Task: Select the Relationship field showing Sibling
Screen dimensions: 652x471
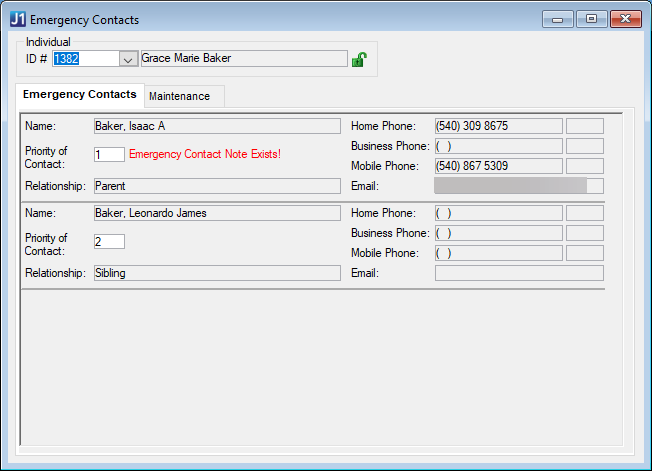Action: [216, 273]
